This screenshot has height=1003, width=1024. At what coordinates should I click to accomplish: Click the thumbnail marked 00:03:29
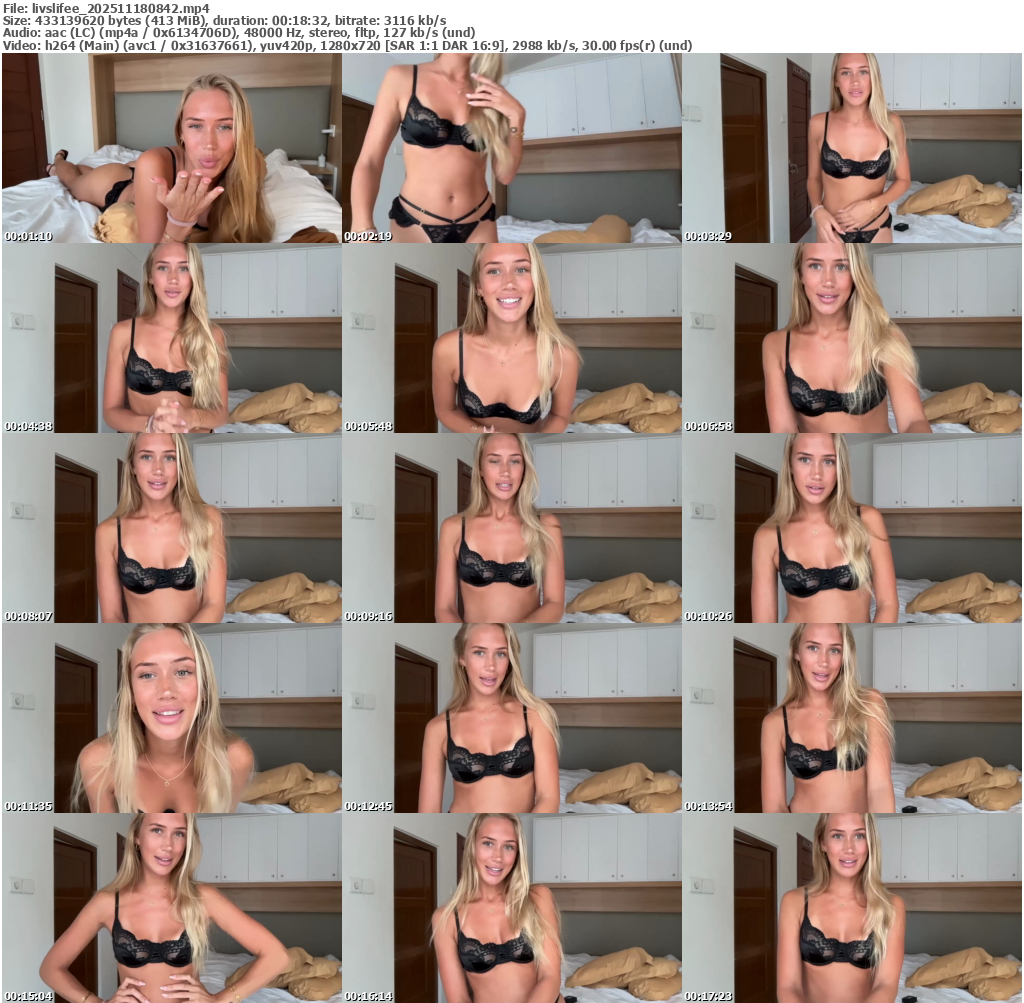(x=852, y=148)
